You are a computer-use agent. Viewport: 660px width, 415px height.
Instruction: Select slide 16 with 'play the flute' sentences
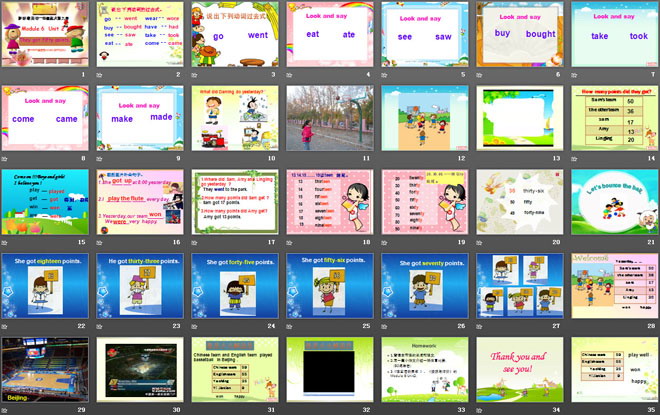click(x=140, y=202)
